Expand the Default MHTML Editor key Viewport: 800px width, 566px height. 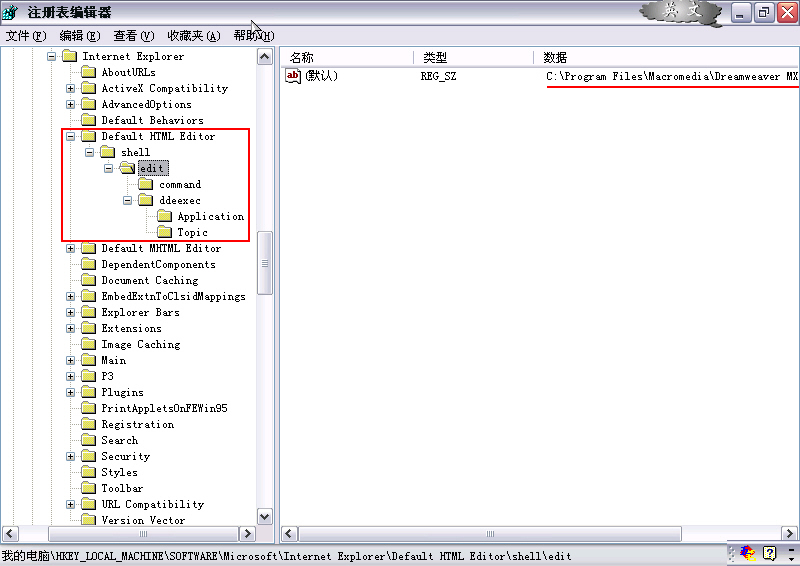click(x=71, y=248)
